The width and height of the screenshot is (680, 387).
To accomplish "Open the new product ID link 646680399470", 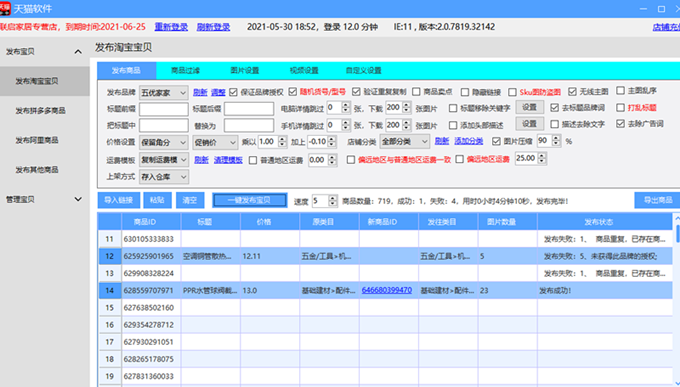I will click(387, 290).
